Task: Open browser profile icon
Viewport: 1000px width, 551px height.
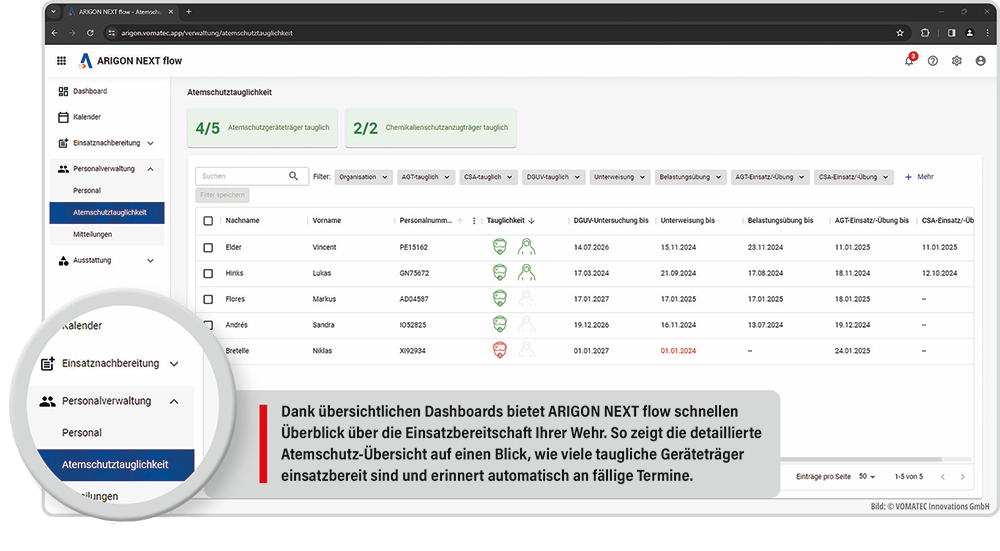Action: coord(969,33)
